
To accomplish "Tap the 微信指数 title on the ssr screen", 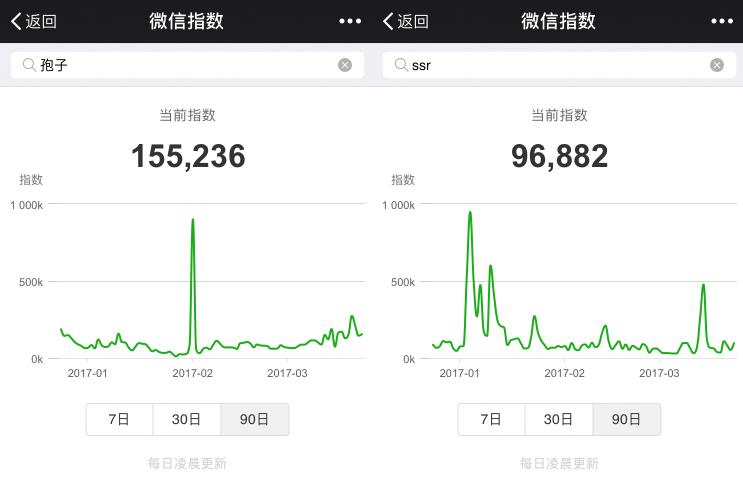I will (x=558, y=21).
